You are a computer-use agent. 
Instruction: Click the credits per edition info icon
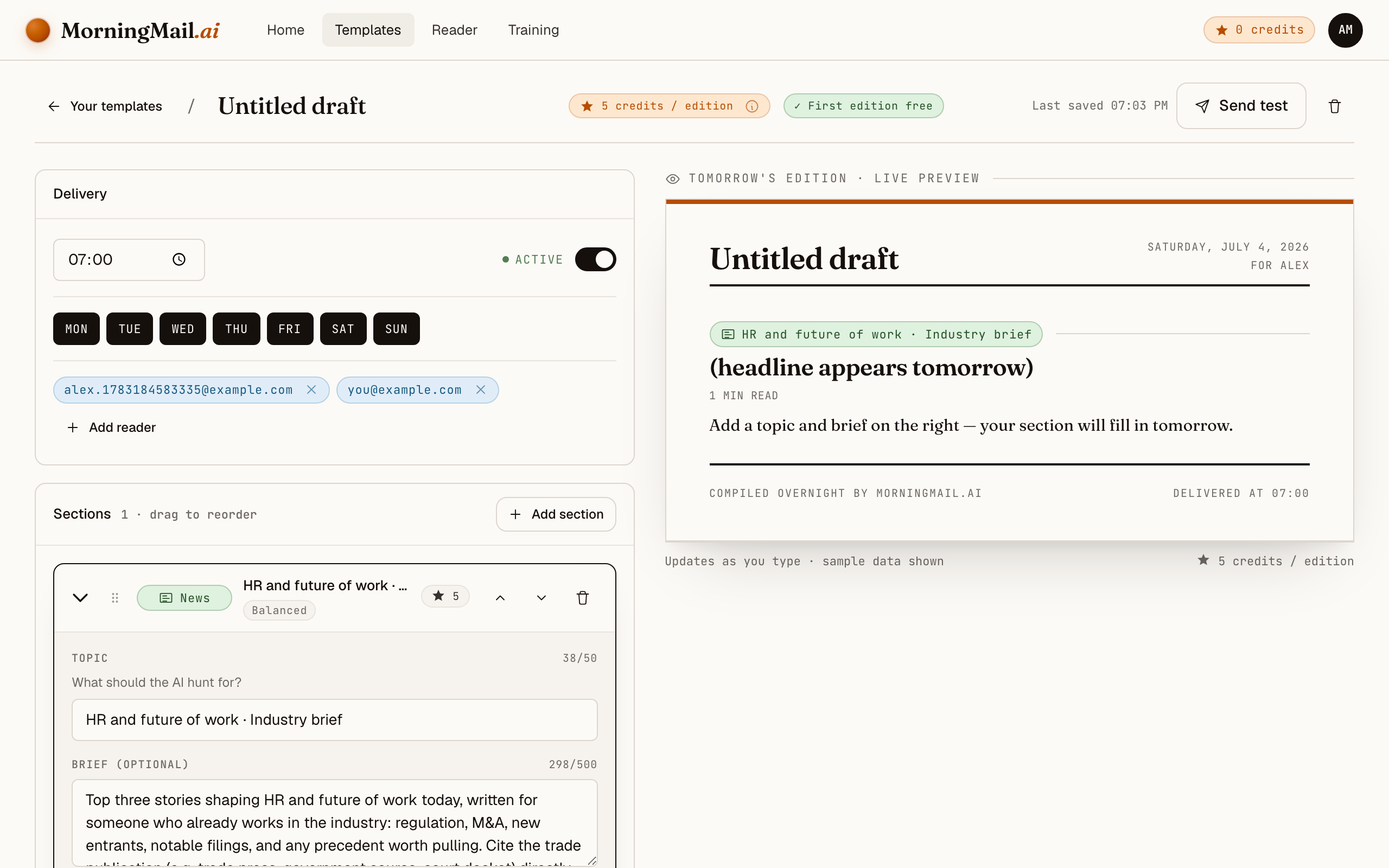751,106
